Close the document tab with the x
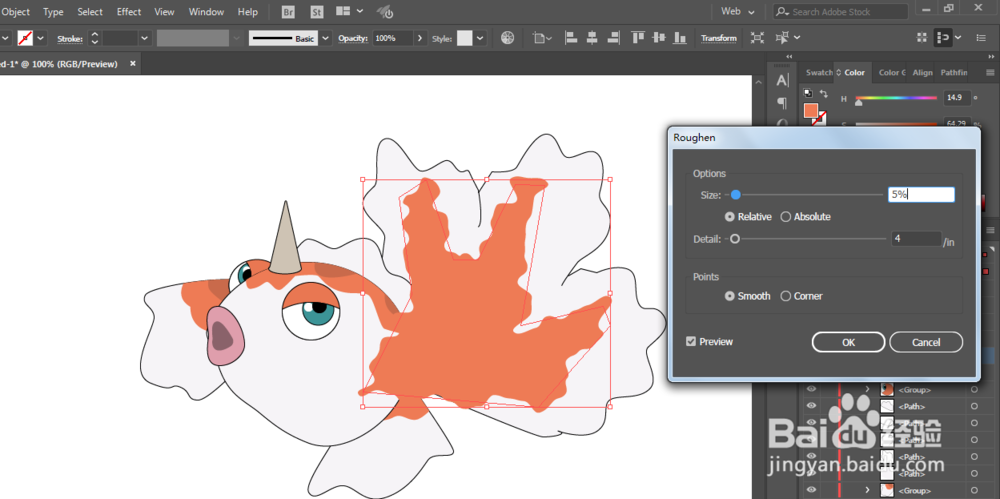The height and width of the screenshot is (499, 1000). [133, 64]
